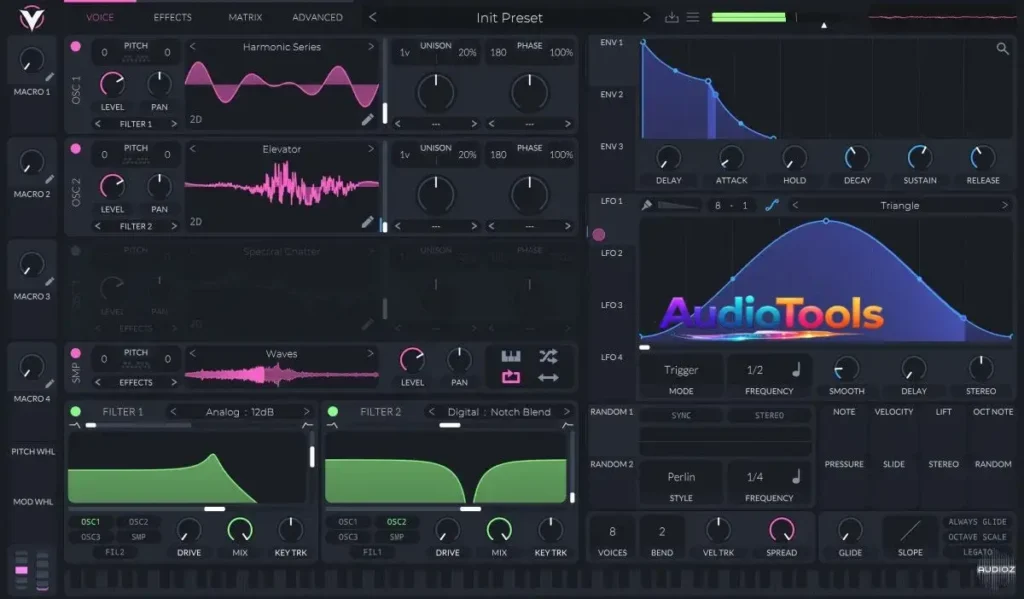1024x599 pixels.
Task: Adjust the green volume slider in the header
Action: point(746,17)
